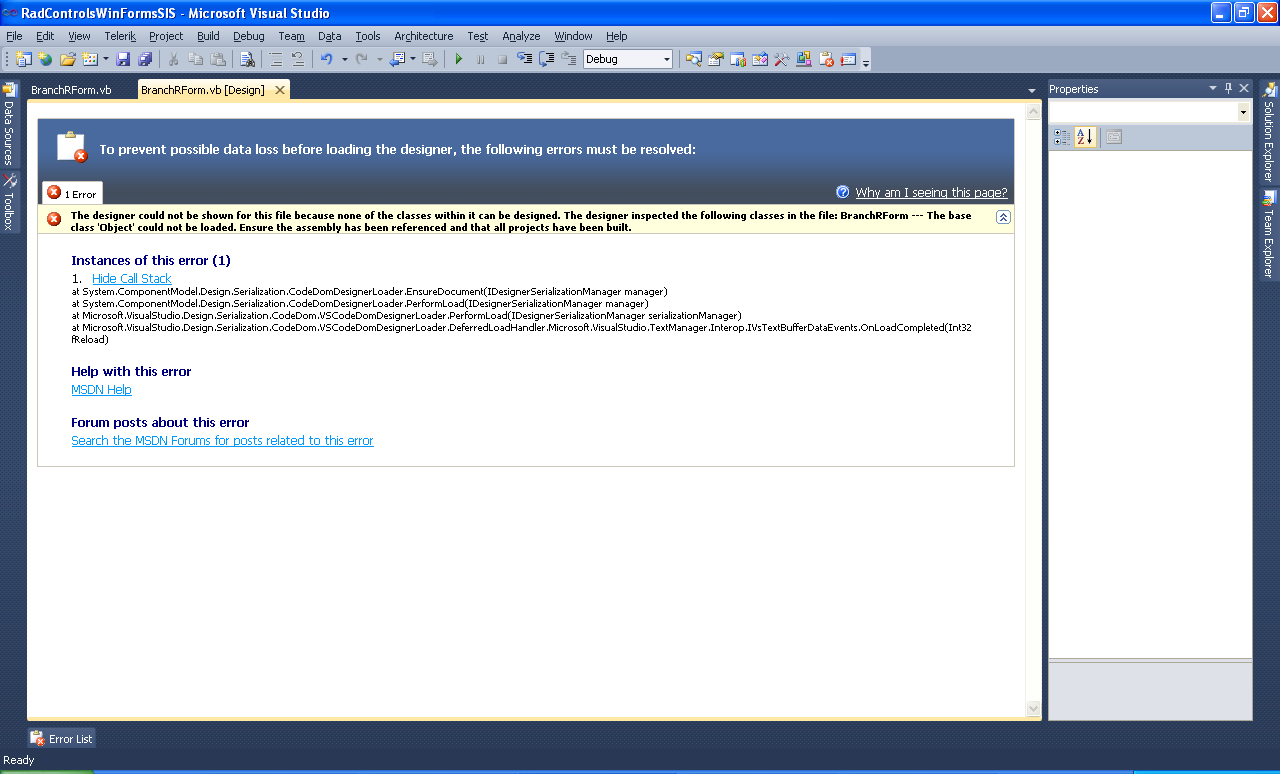Click the Paste toolbar icon
The height and width of the screenshot is (774, 1280).
coord(217,59)
